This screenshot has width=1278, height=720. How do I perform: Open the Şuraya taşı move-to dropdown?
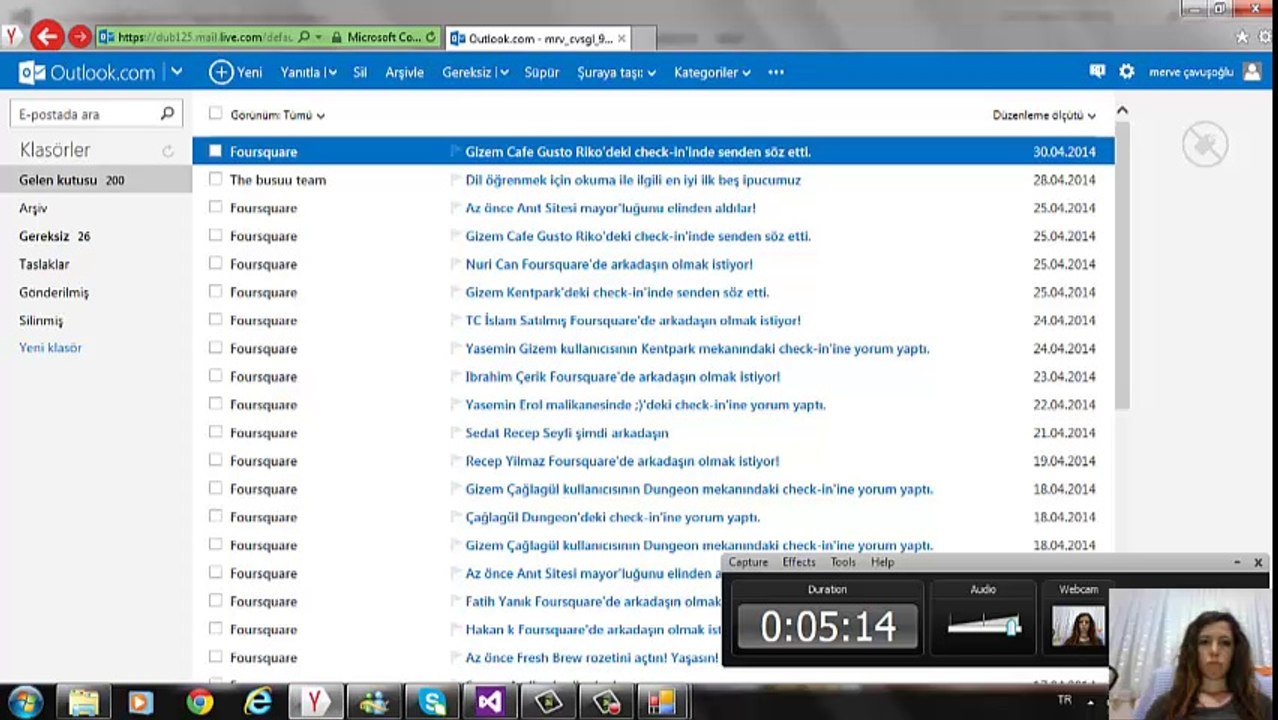click(616, 72)
